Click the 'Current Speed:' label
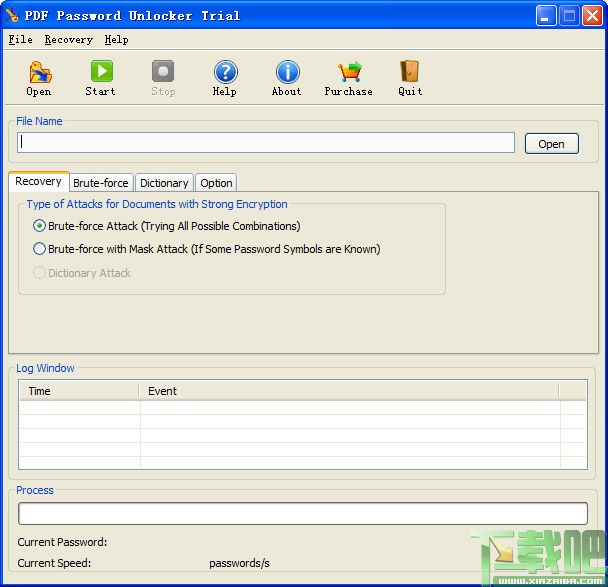Viewport: 608px width, 587px height. (x=54, y=563)
